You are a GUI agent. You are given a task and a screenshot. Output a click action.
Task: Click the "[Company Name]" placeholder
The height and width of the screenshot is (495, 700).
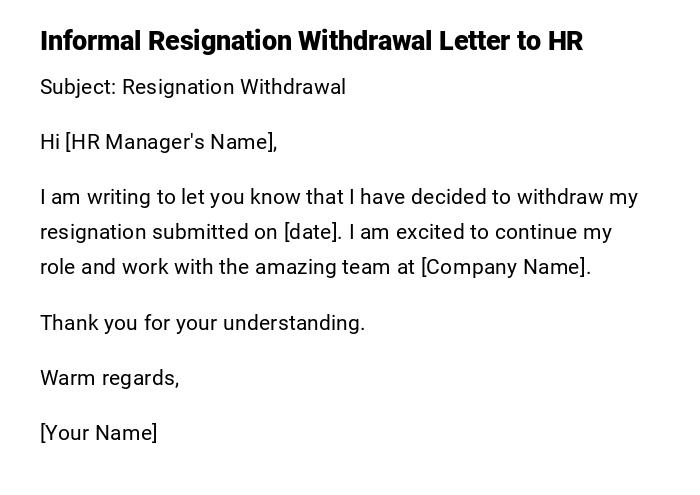click(x=505, y=267)
